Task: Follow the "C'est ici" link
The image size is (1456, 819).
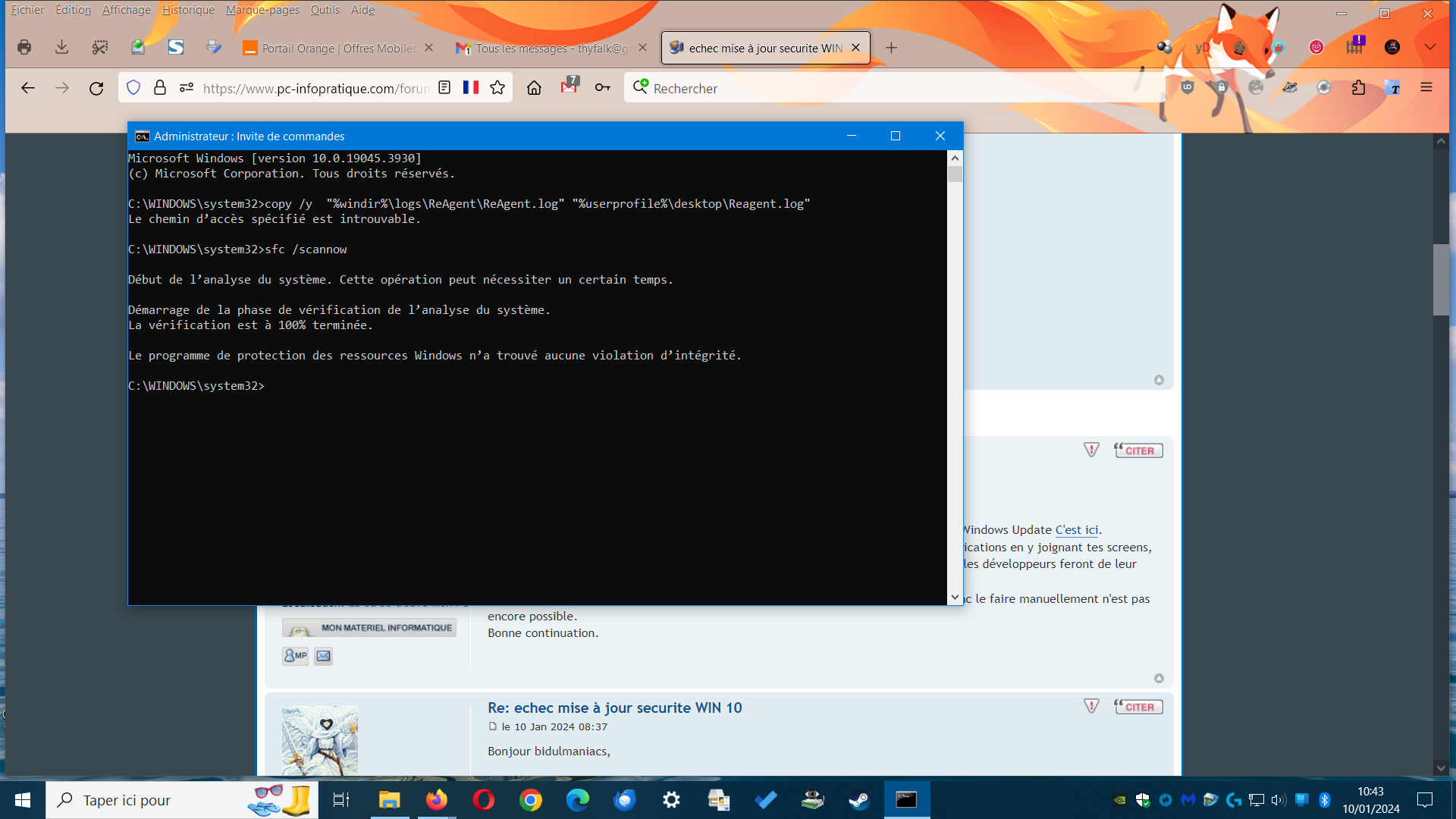Action: [1076, 530]
